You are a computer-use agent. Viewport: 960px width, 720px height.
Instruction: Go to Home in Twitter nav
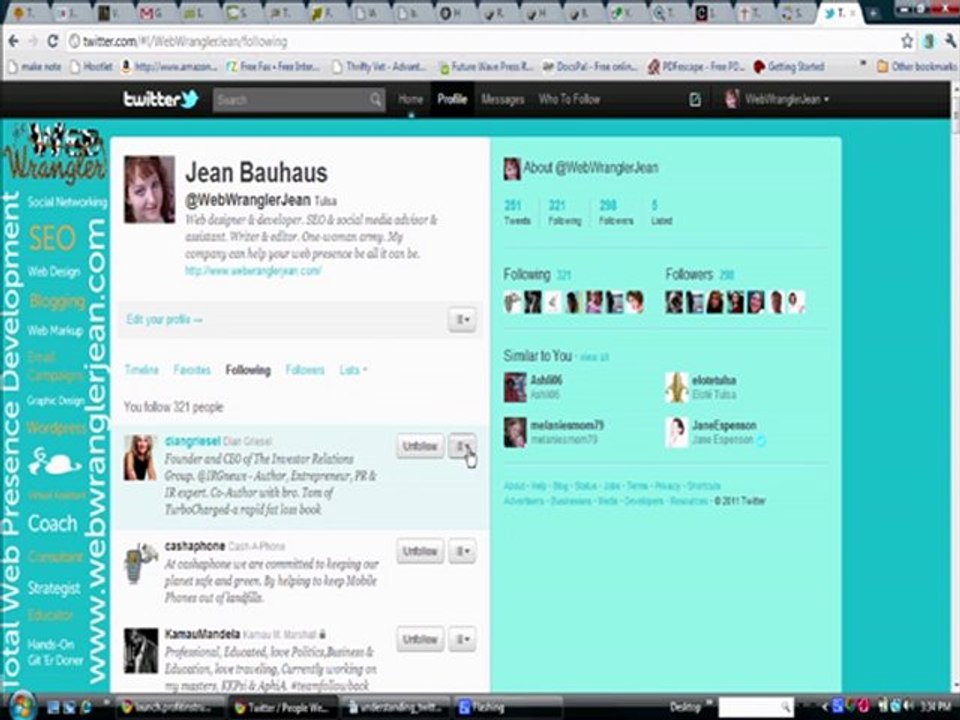[410, 99]
